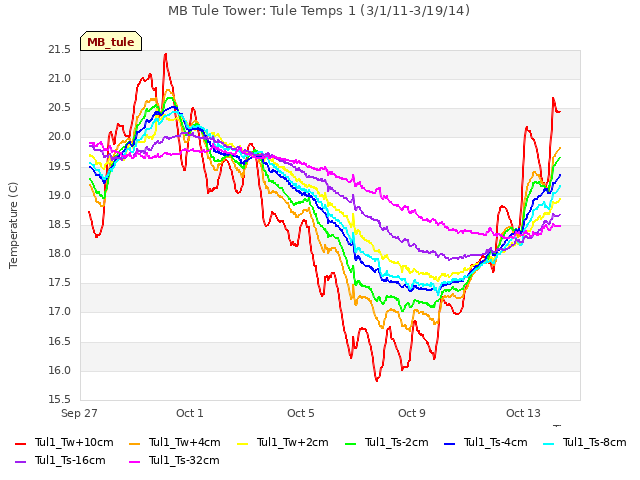Click the Oct 9 x-axis label
640x480 pixels.
click(x=411, y=413)
